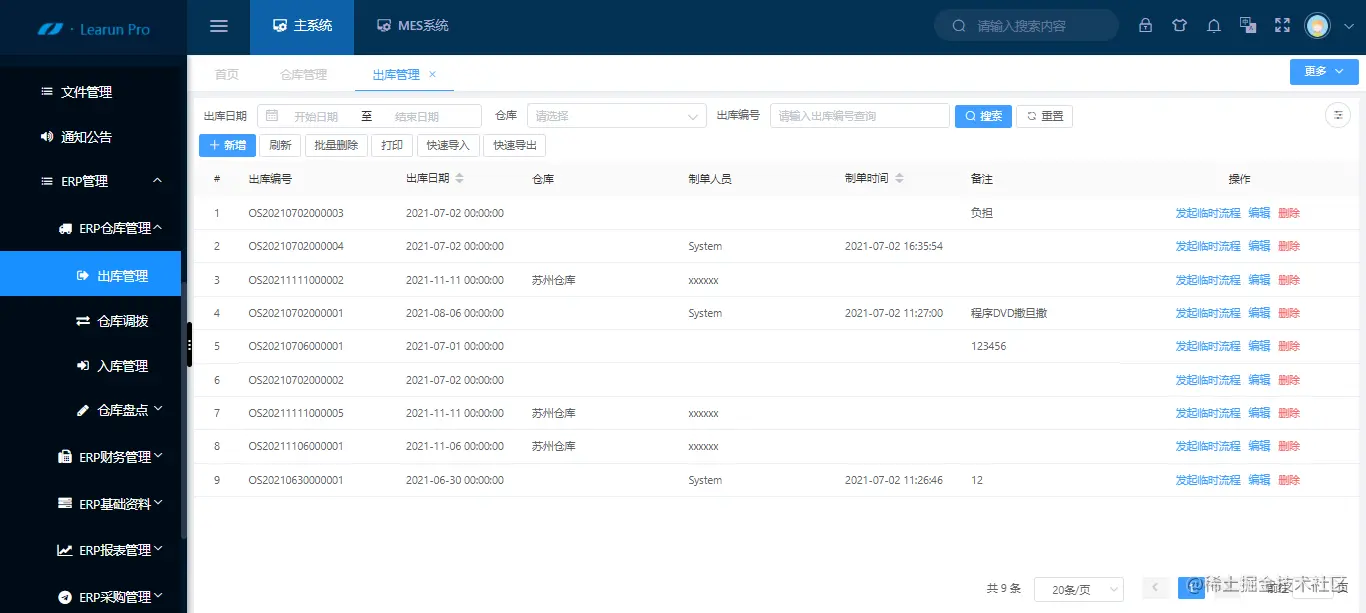Click the 新增 button
The width and height of the screenshot is (1366, 613).
tap(227, 145)
